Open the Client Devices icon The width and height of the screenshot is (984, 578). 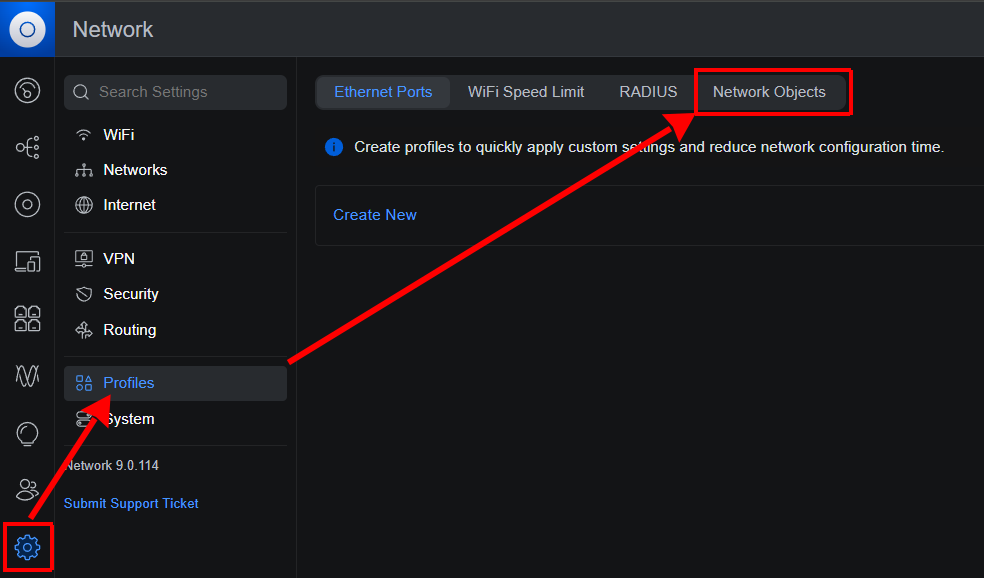(27, 261)
